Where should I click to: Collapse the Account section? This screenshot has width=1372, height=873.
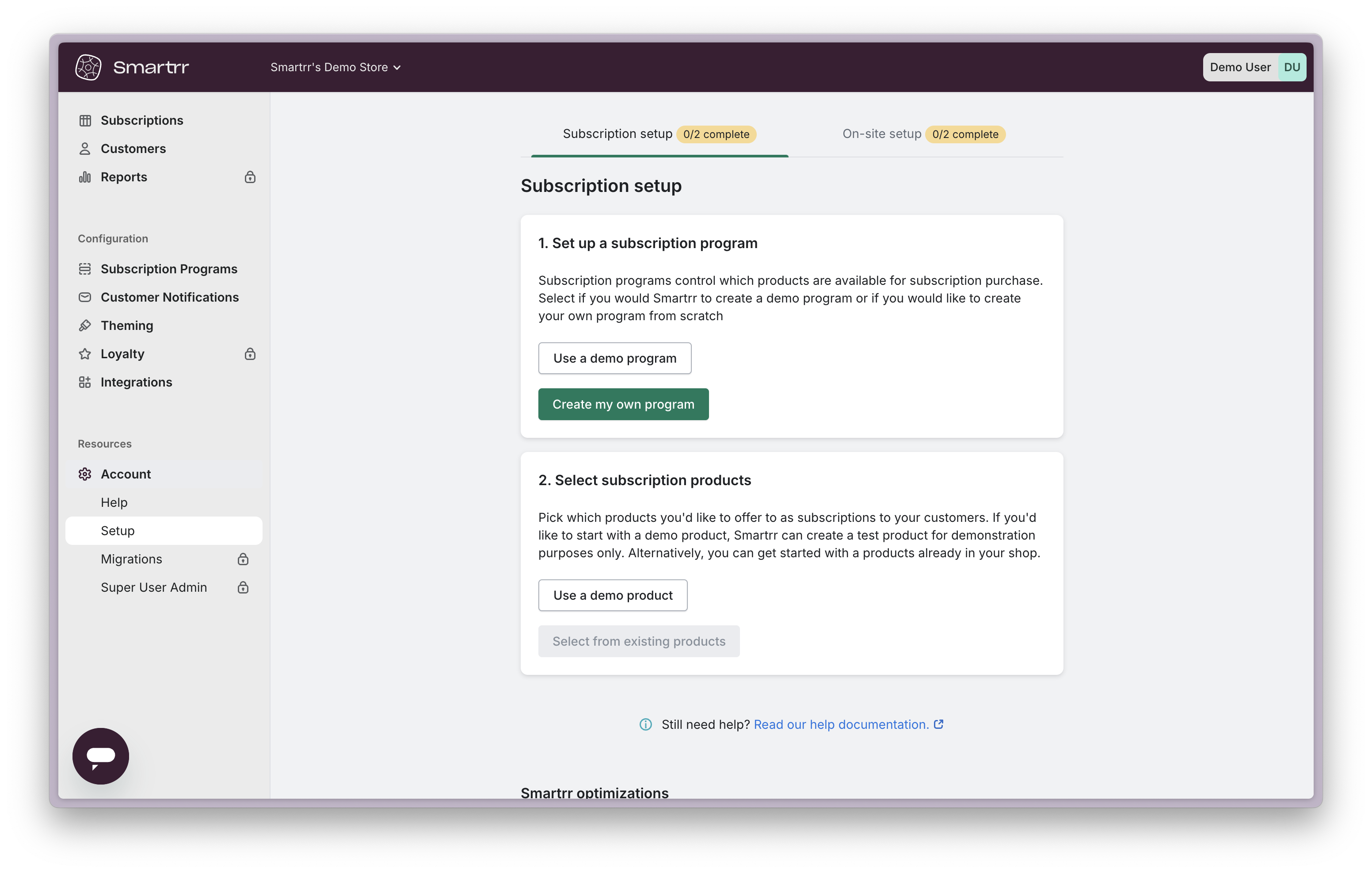164,474
